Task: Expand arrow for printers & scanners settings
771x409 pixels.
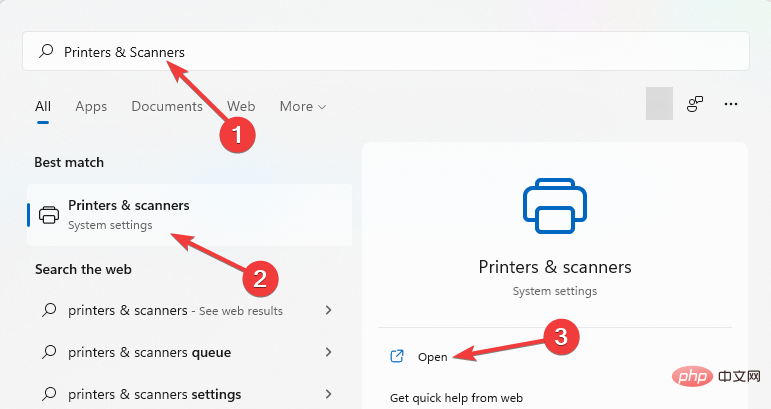Action: pos(328,394)
